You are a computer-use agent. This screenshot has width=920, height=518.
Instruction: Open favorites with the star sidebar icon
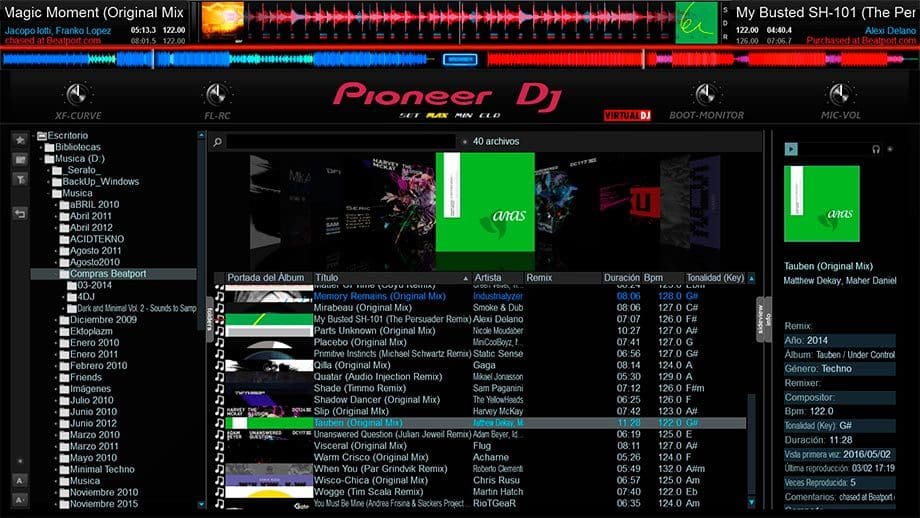(20, 140)
